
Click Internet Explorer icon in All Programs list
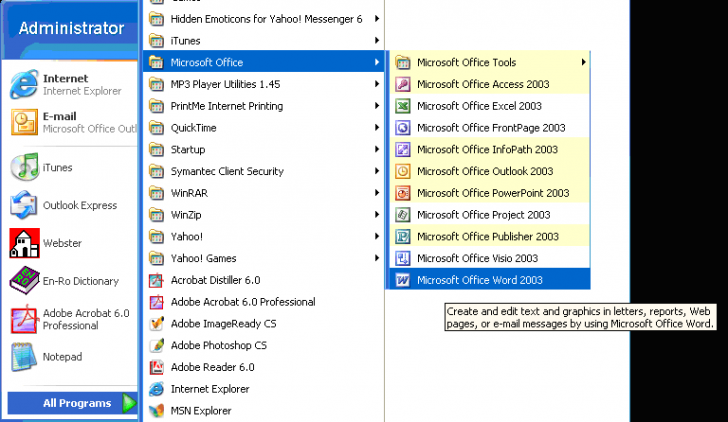click(x=156, y=389)
